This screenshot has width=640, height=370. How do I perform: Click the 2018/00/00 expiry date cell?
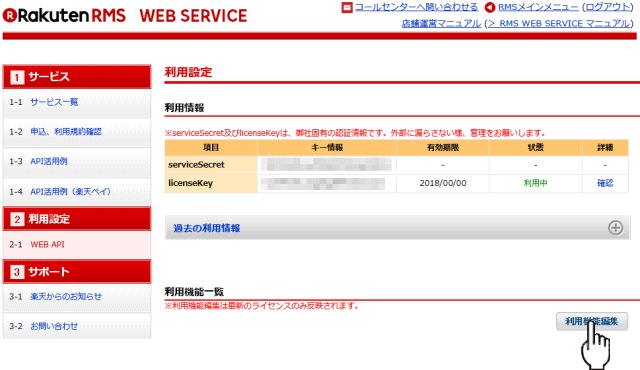tap(443, 183)
